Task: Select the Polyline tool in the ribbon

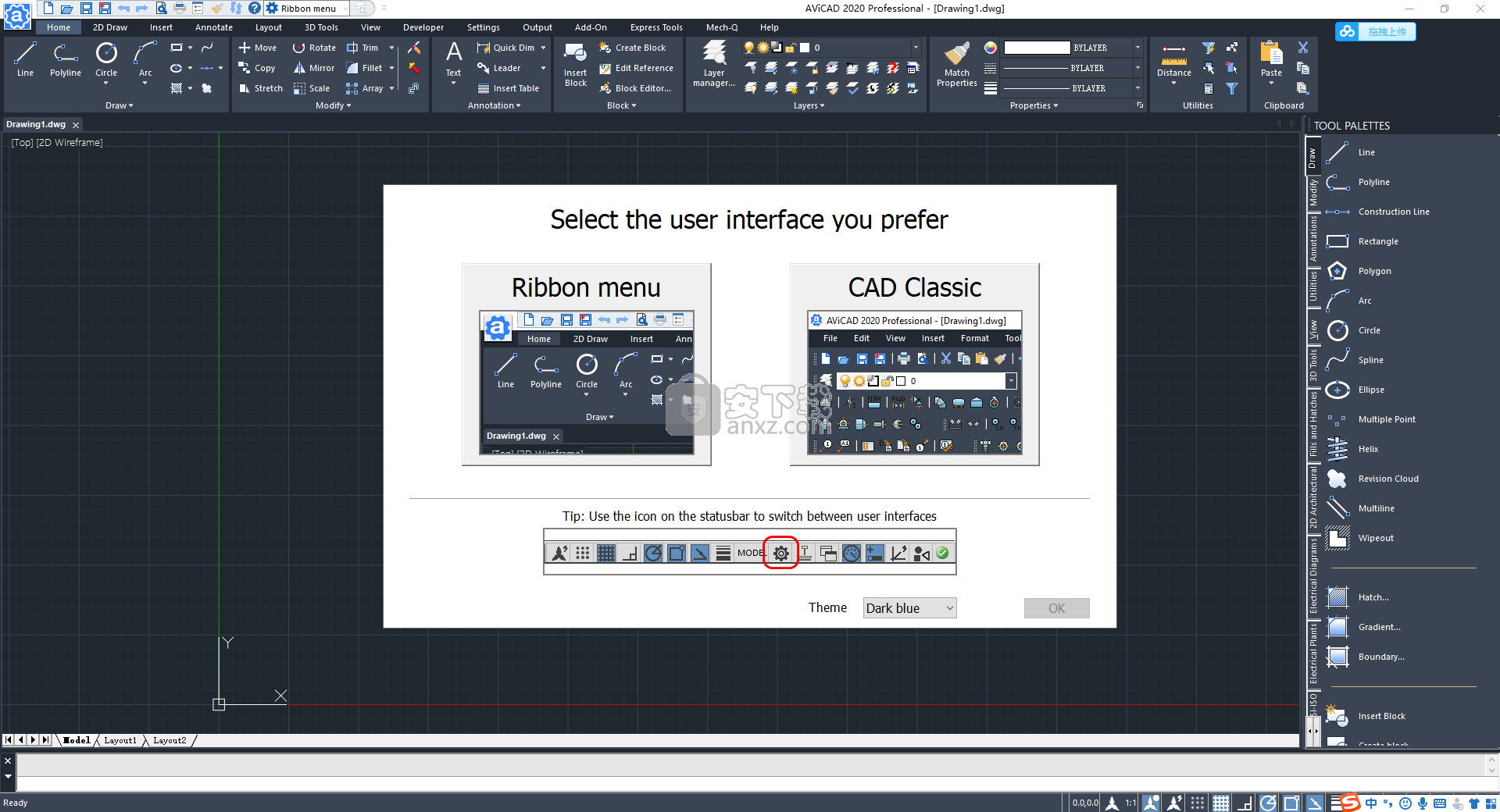Action: coord(65,61)
